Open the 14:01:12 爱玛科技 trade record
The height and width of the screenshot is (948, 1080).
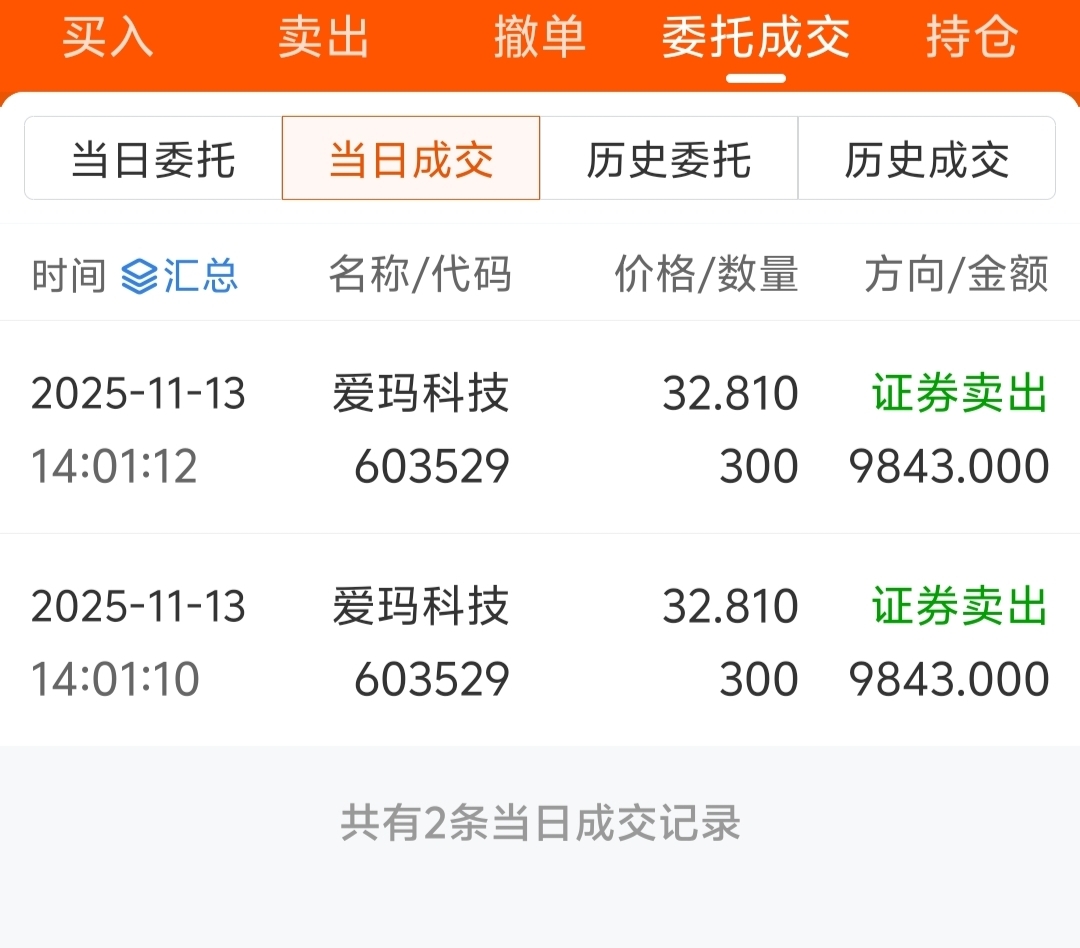pyautogui.click(x=540, y=427)
